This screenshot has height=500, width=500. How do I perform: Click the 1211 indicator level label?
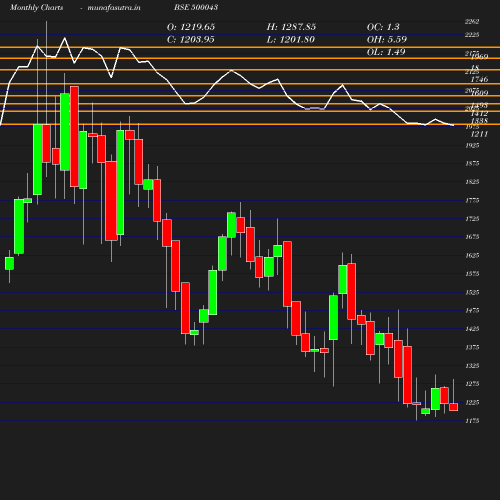(x=479, y=134)
